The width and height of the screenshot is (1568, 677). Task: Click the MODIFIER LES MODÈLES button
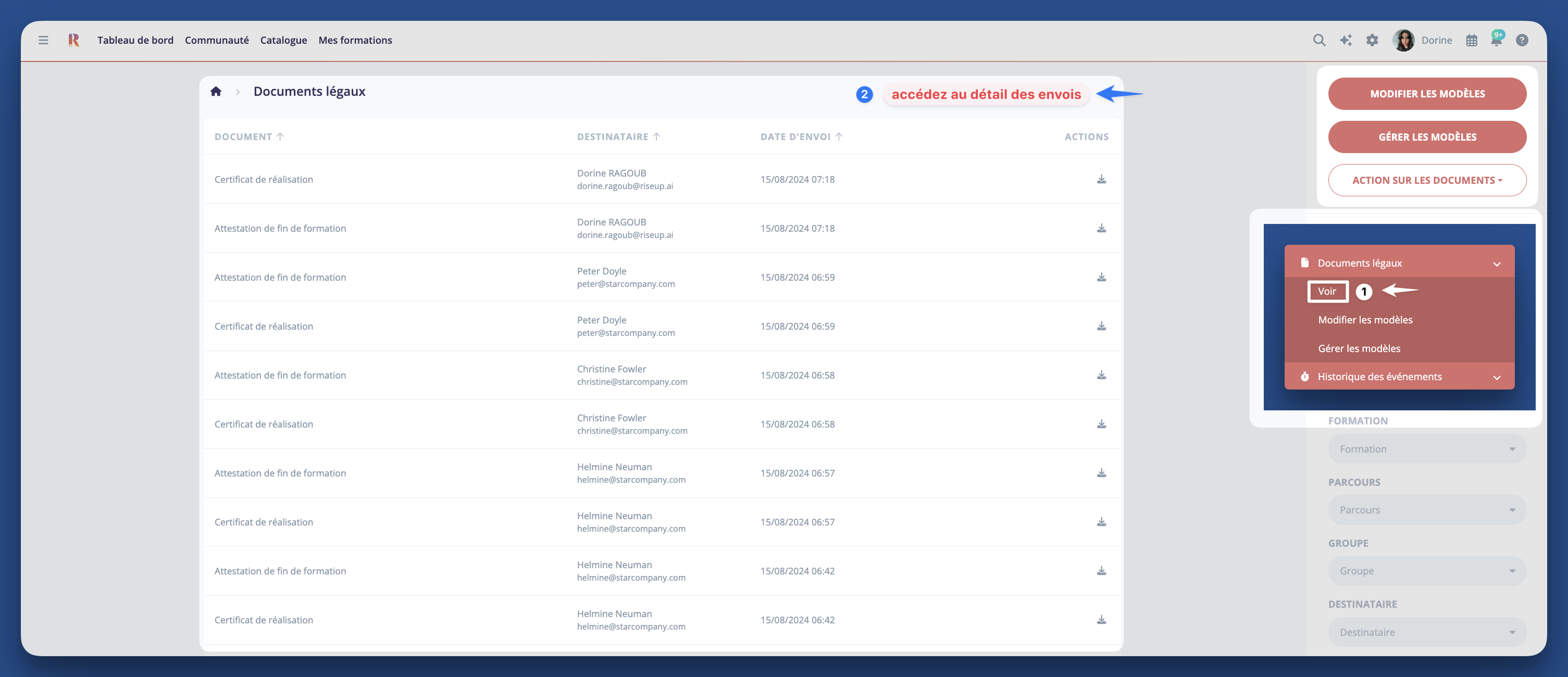tap(1427, 93)
